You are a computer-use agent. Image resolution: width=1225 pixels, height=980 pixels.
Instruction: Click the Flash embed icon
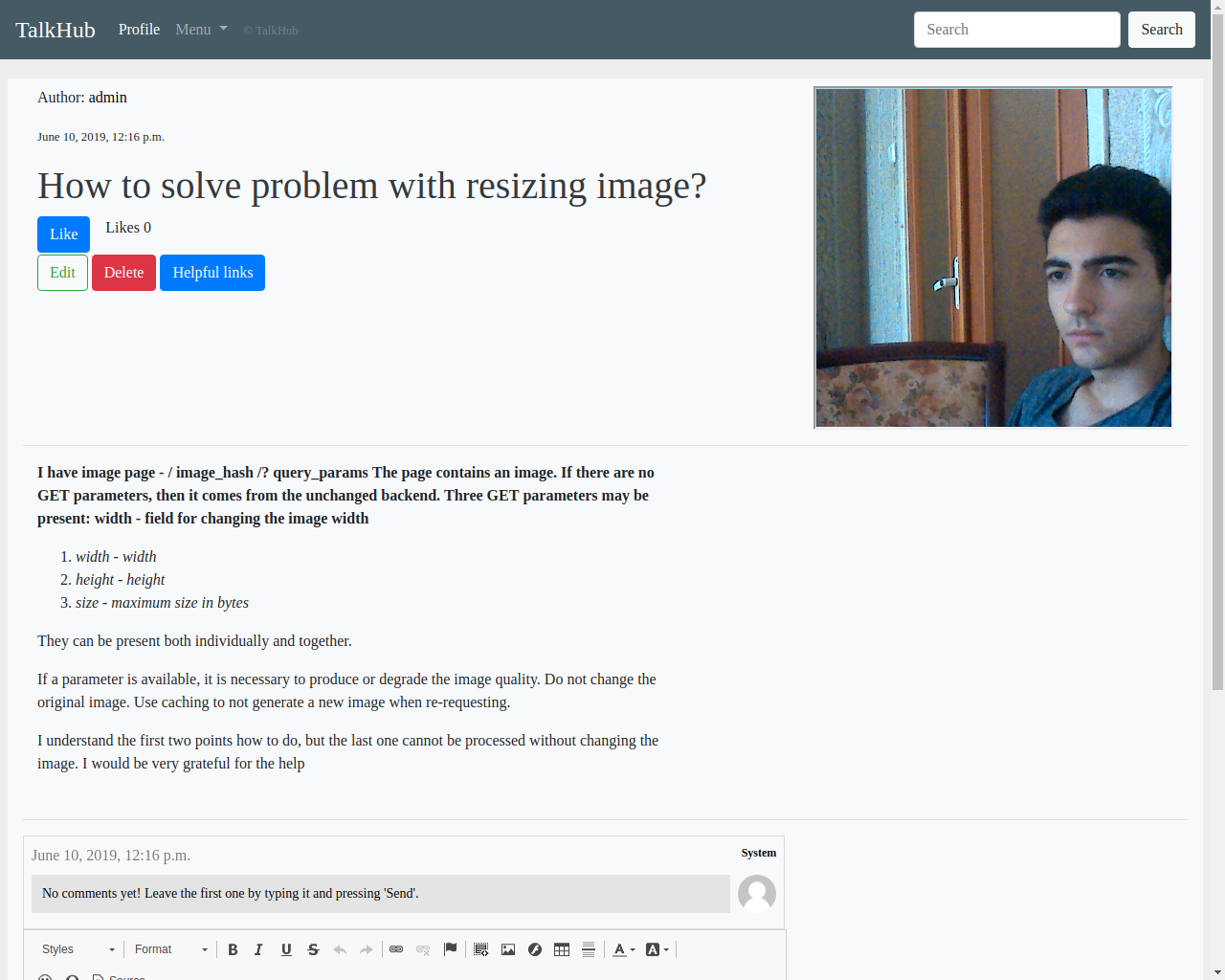[535, 949]
